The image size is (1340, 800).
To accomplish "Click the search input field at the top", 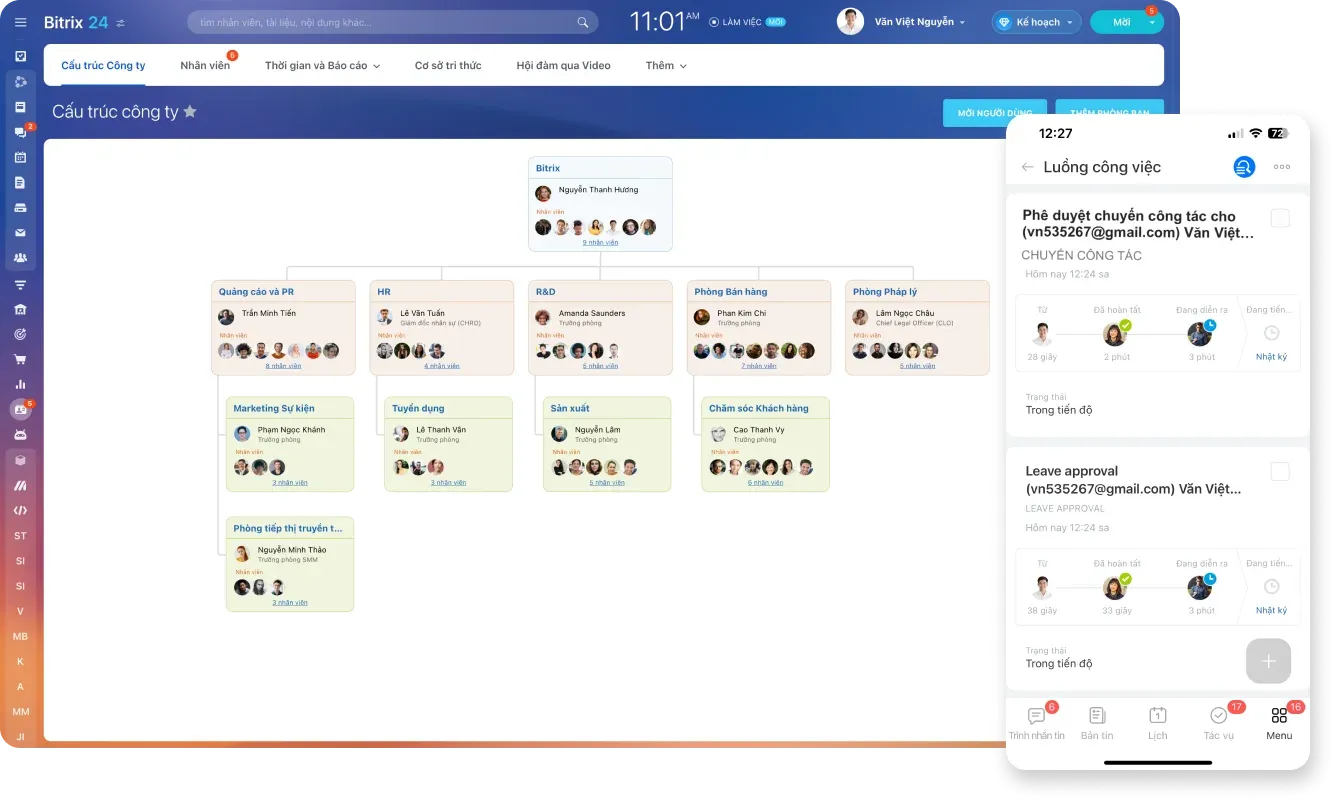I will (380, 22).
